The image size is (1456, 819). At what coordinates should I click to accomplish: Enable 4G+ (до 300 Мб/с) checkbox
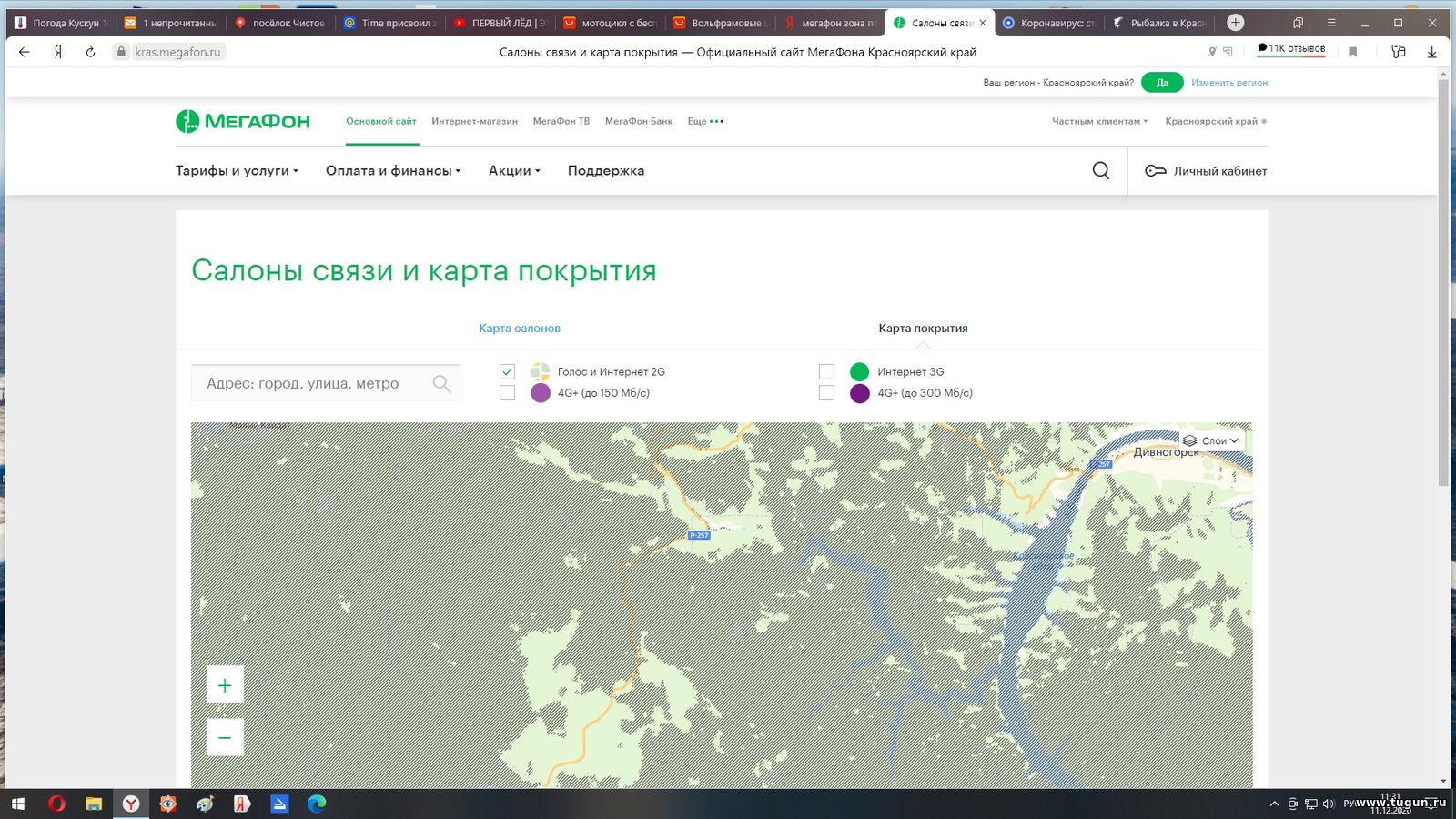tap(826, 393)
